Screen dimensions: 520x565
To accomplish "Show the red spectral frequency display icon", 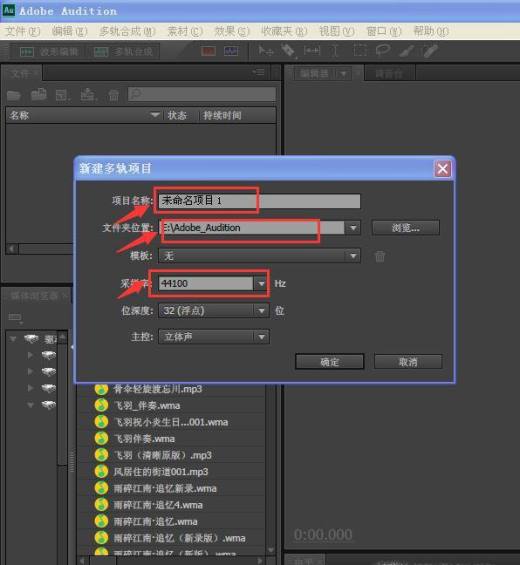I will pyautogui.click(x=208, y=52).
